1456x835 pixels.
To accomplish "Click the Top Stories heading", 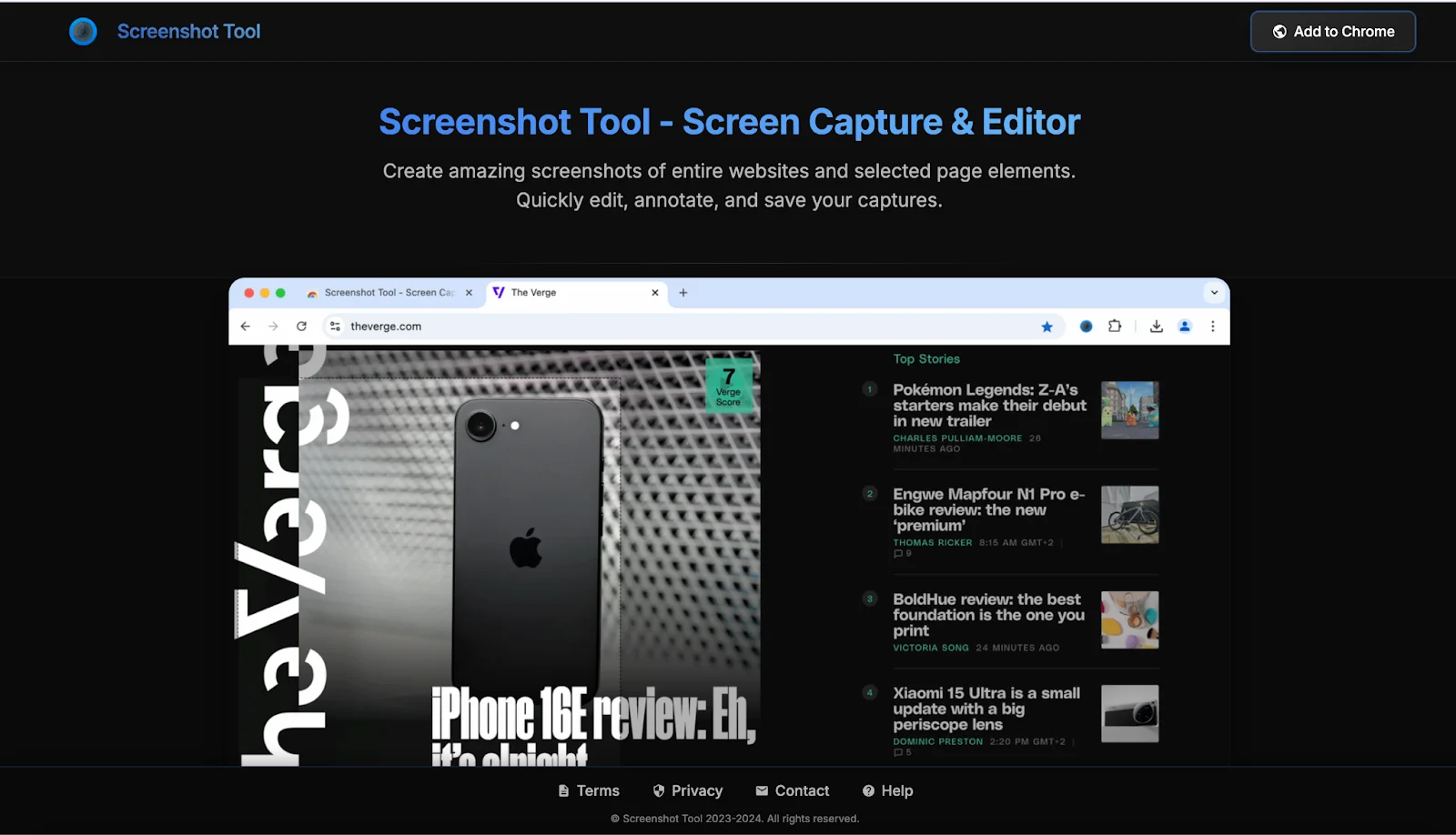I will point(926,359).
